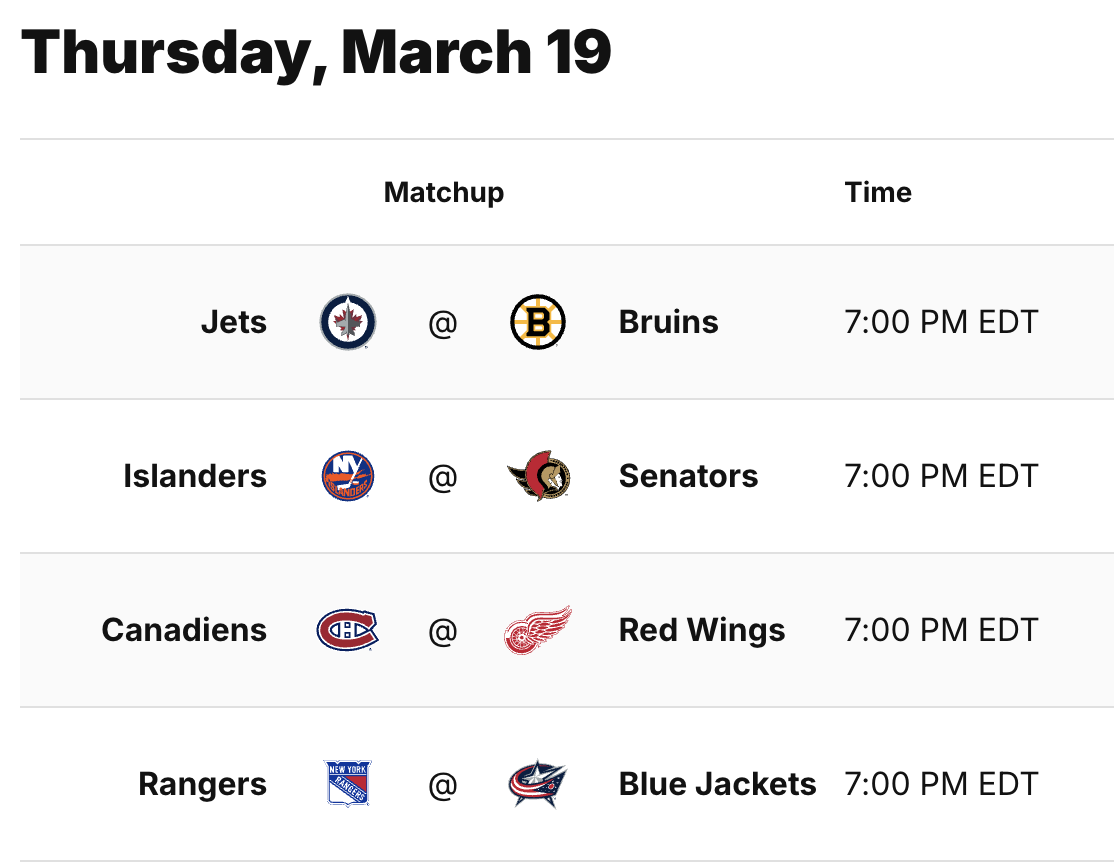Image resolution: width=1114 pixels, height=862 pixels.
Task: Click the Boston Bruins logo
Action: point(538,322)
